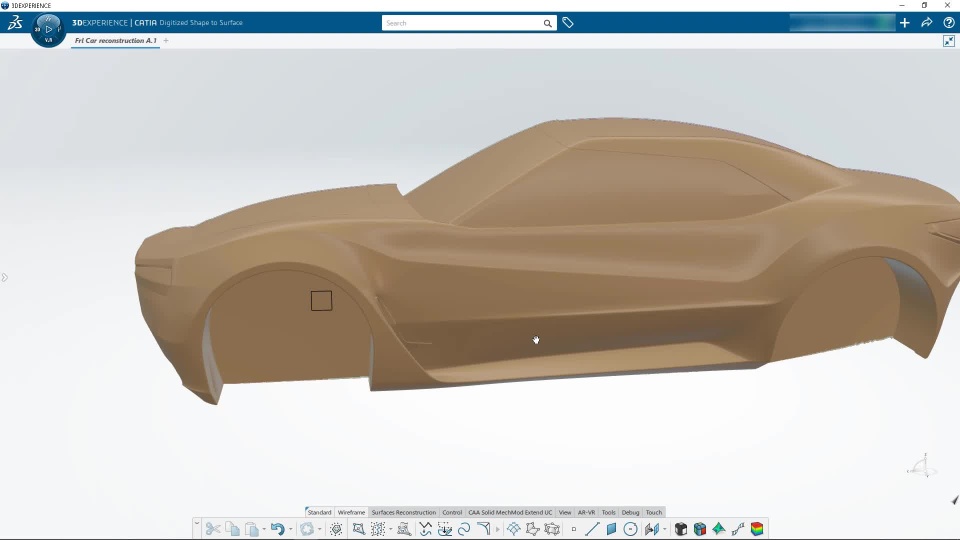This screenshot has height=540, width=960.
Task: Open the symmetry icon dropdown arrow
Action: click(664, 530)
